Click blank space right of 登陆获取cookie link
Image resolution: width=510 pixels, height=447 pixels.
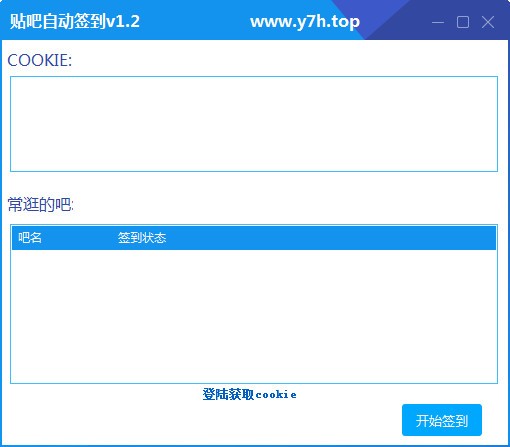tap(397, 395)
